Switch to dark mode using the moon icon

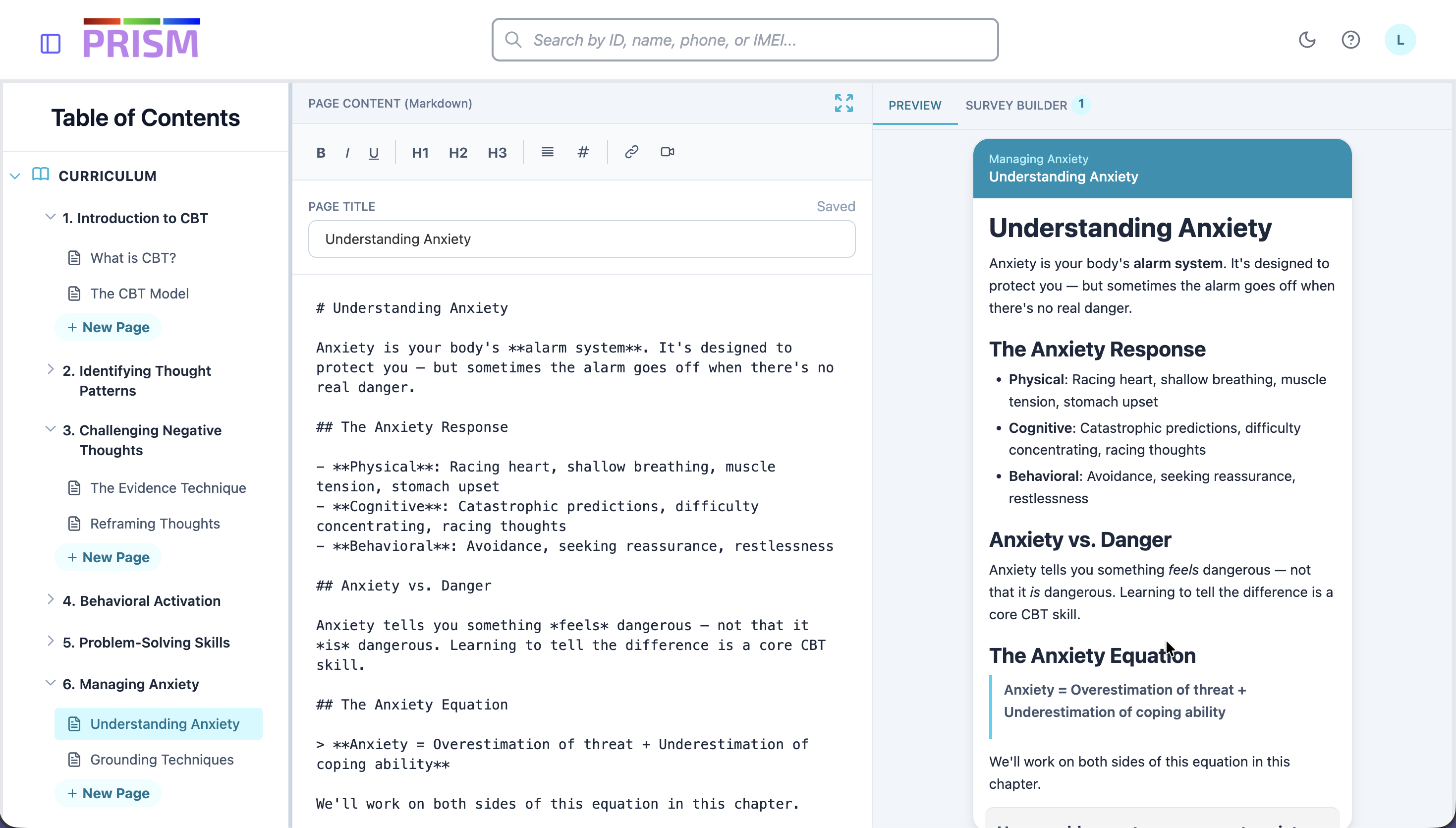1307,39
